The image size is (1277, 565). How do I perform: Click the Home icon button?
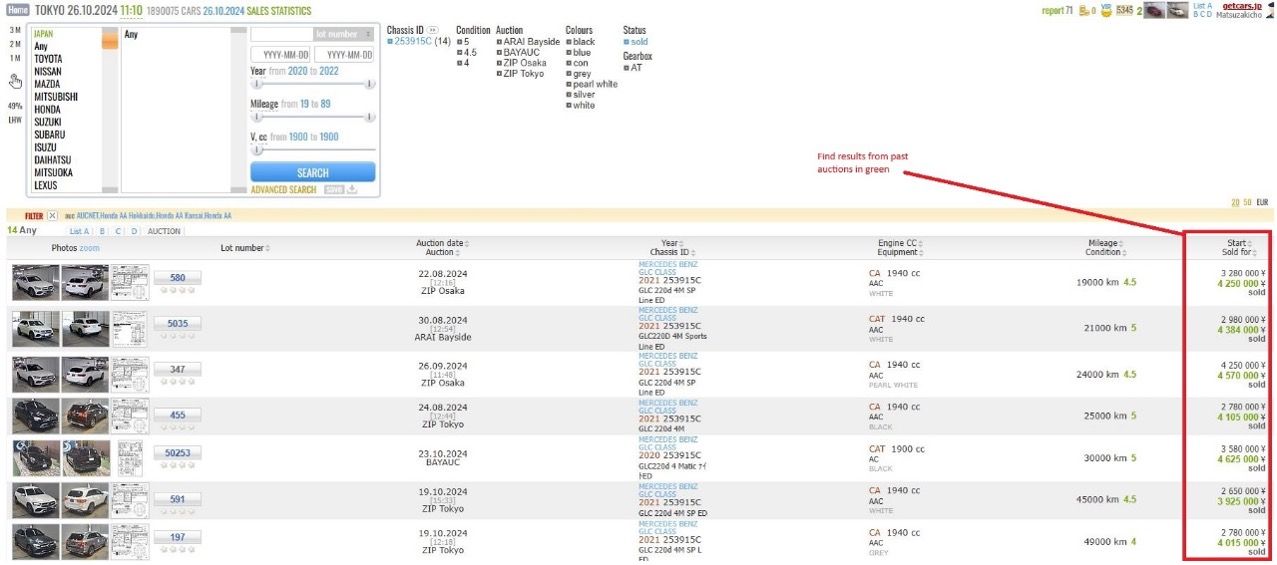click(x=17, y=10)
